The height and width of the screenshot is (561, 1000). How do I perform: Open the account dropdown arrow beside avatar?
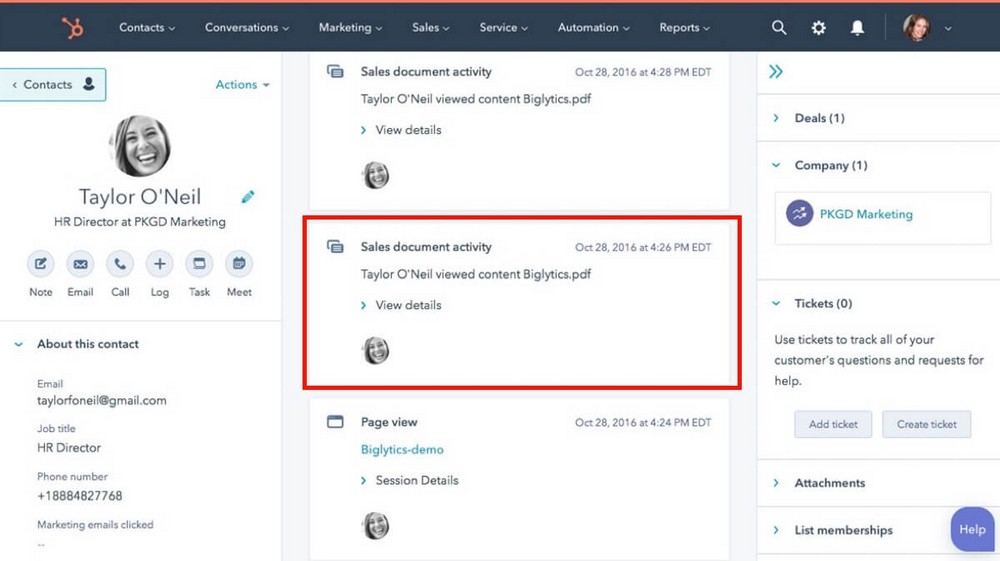948,28
